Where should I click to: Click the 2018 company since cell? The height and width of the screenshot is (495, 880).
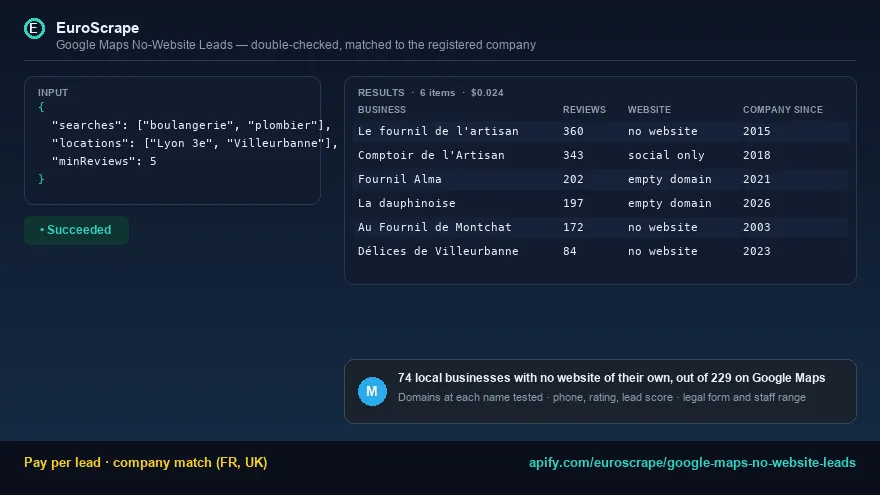tap(757, 155)
